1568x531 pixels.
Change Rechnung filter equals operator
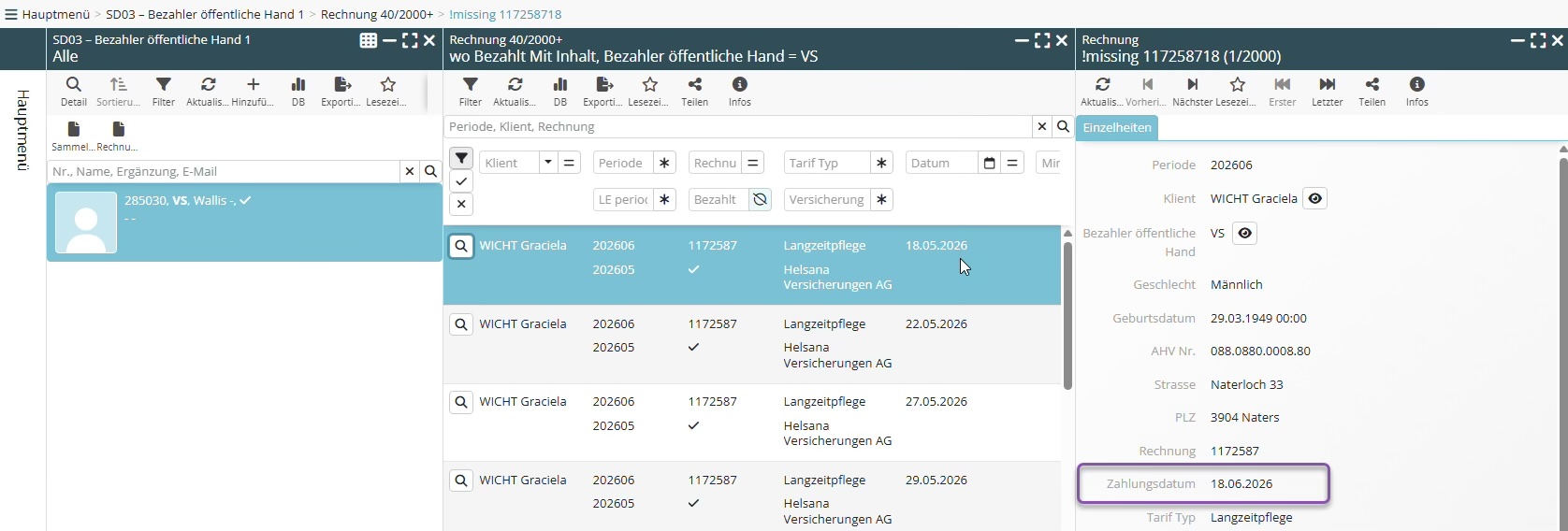tap(753, 164)
